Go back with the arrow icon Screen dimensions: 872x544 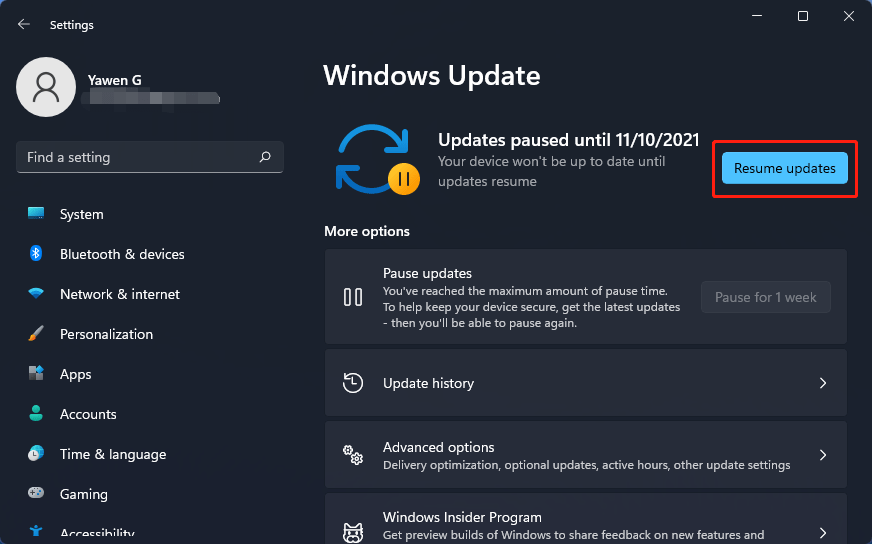pos(23,24)
